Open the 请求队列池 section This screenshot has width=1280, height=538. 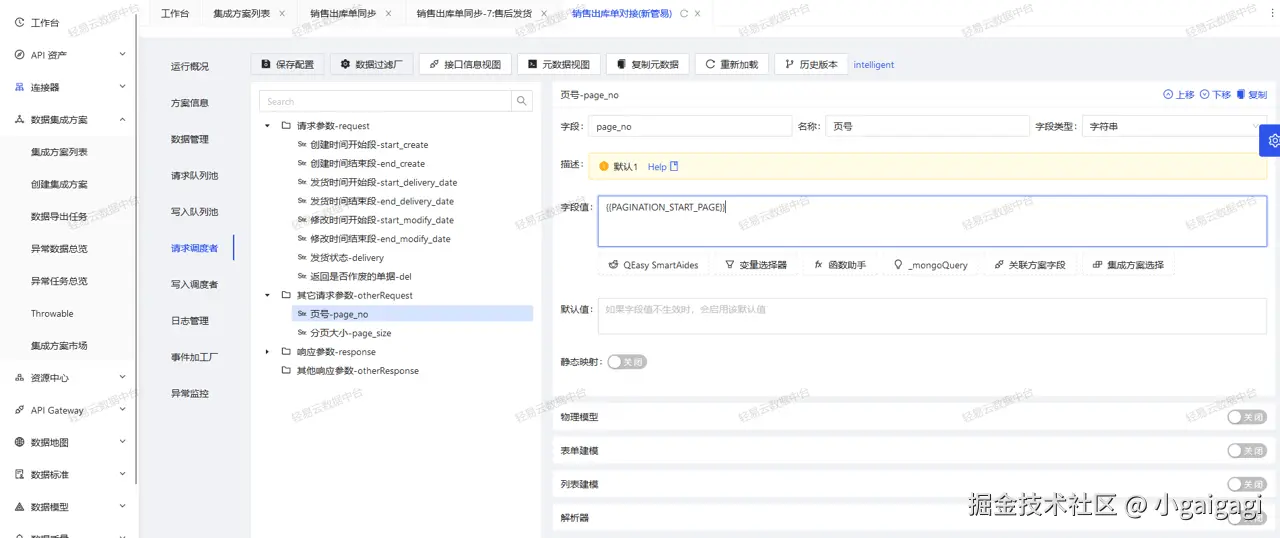tap(194, 175)
